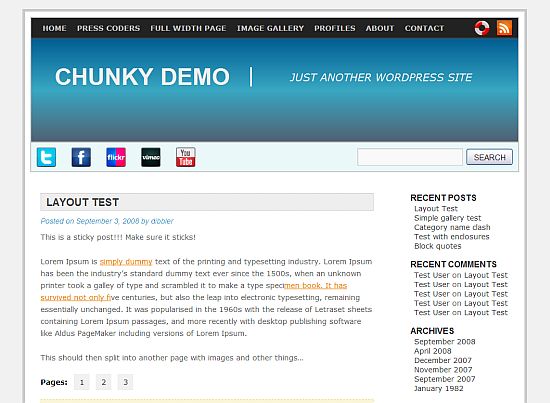Open the September 2008 archive
The width and height of the screenshot is (550, 403).
point(444,342)
